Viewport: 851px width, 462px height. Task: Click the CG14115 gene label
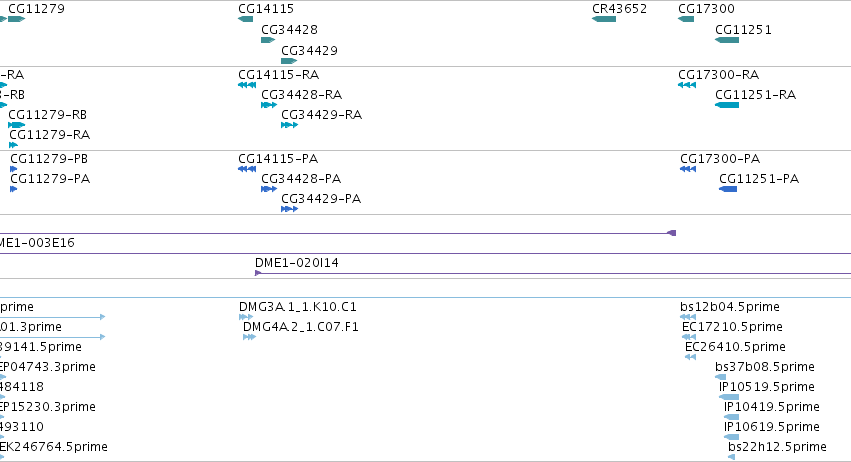pyautogui.click(x=266, y=9)
